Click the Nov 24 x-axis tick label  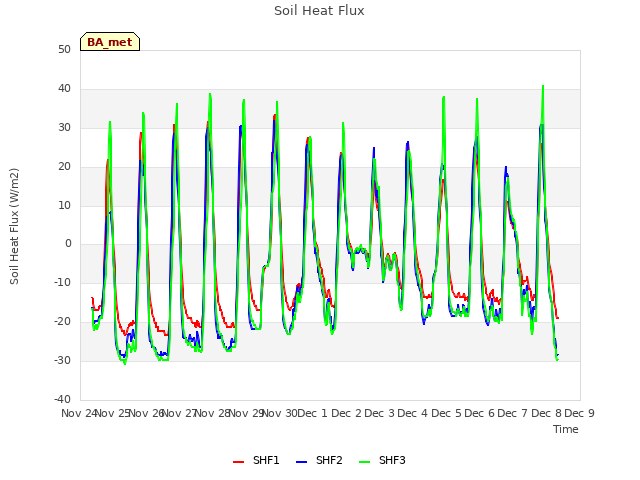point(79,413)
